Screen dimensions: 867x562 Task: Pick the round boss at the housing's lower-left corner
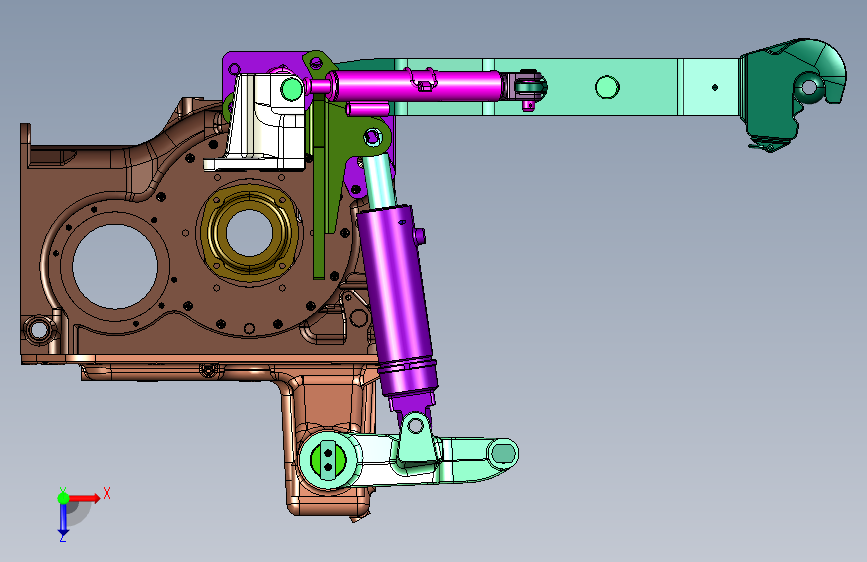click(39, 330)
